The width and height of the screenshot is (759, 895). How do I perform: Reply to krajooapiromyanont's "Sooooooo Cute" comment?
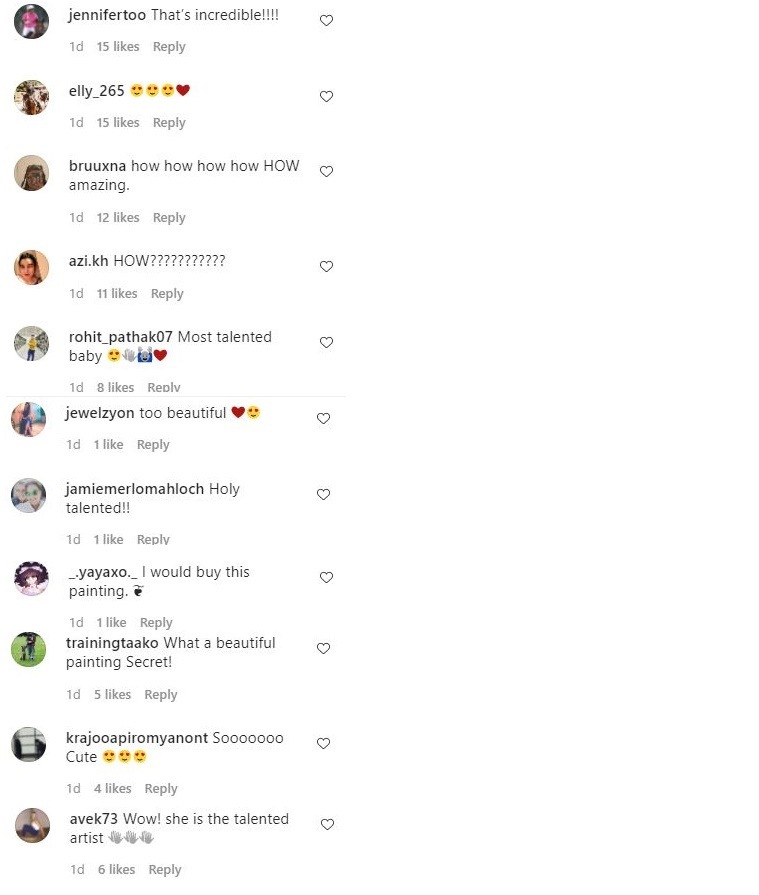pyautogui.click(x=161, y=789)
